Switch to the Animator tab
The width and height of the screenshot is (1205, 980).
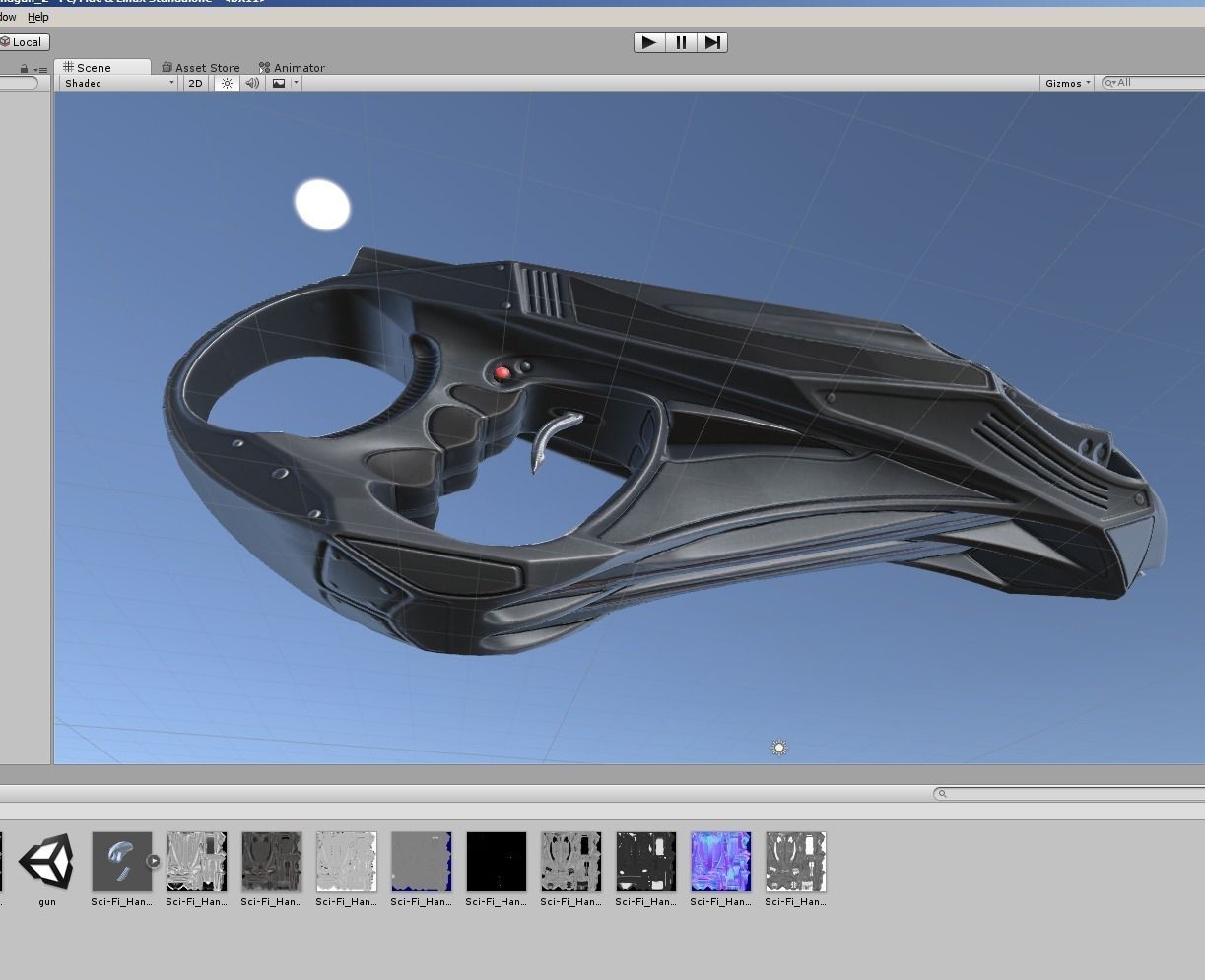coord(292,68)
